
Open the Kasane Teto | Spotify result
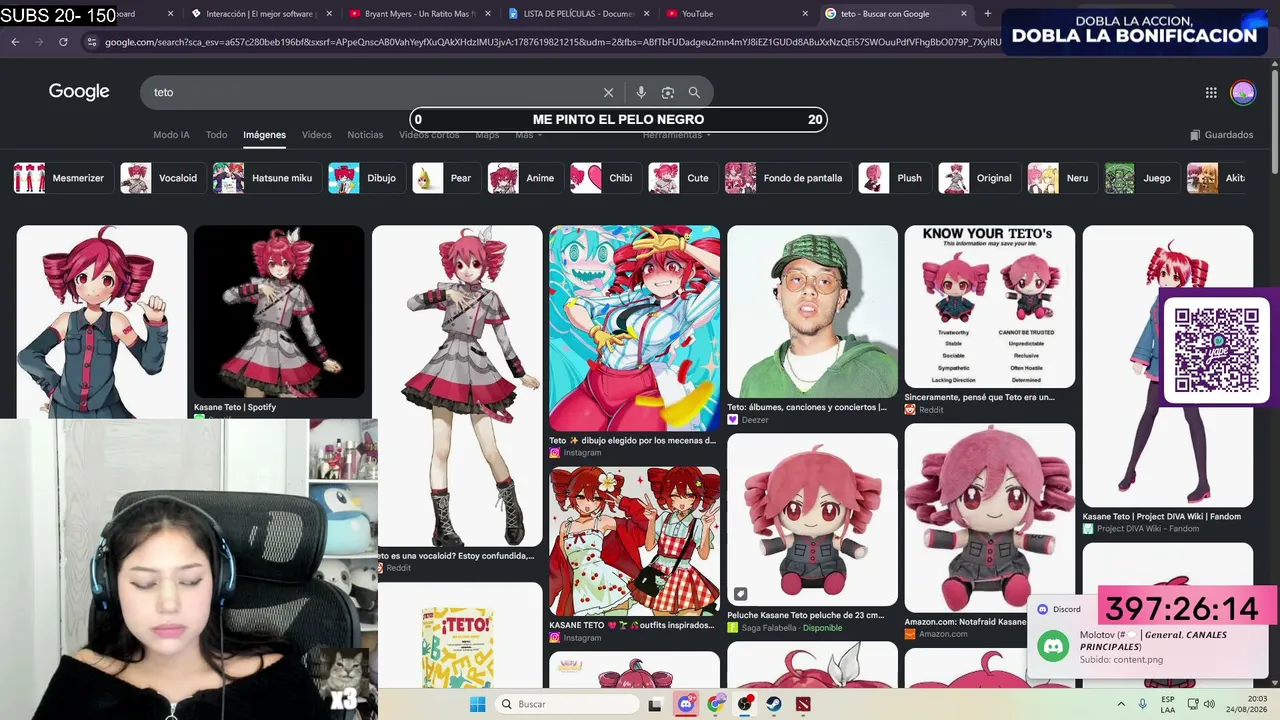pos(279,318)
